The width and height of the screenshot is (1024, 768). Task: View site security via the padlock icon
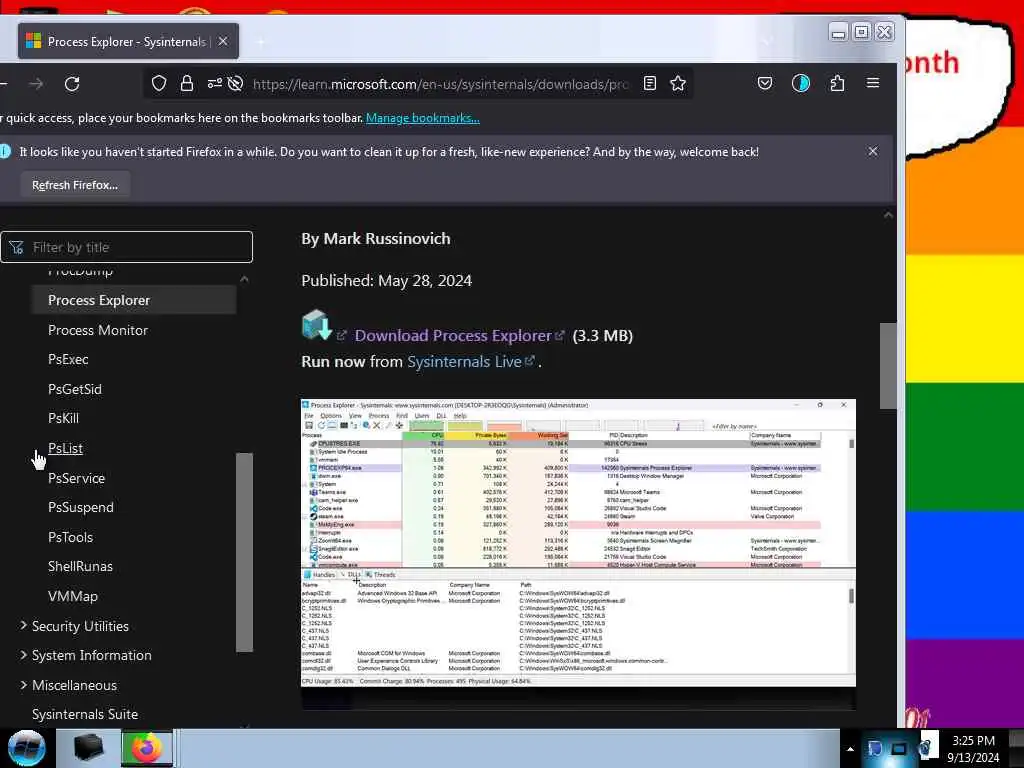(x=187, y=84)
